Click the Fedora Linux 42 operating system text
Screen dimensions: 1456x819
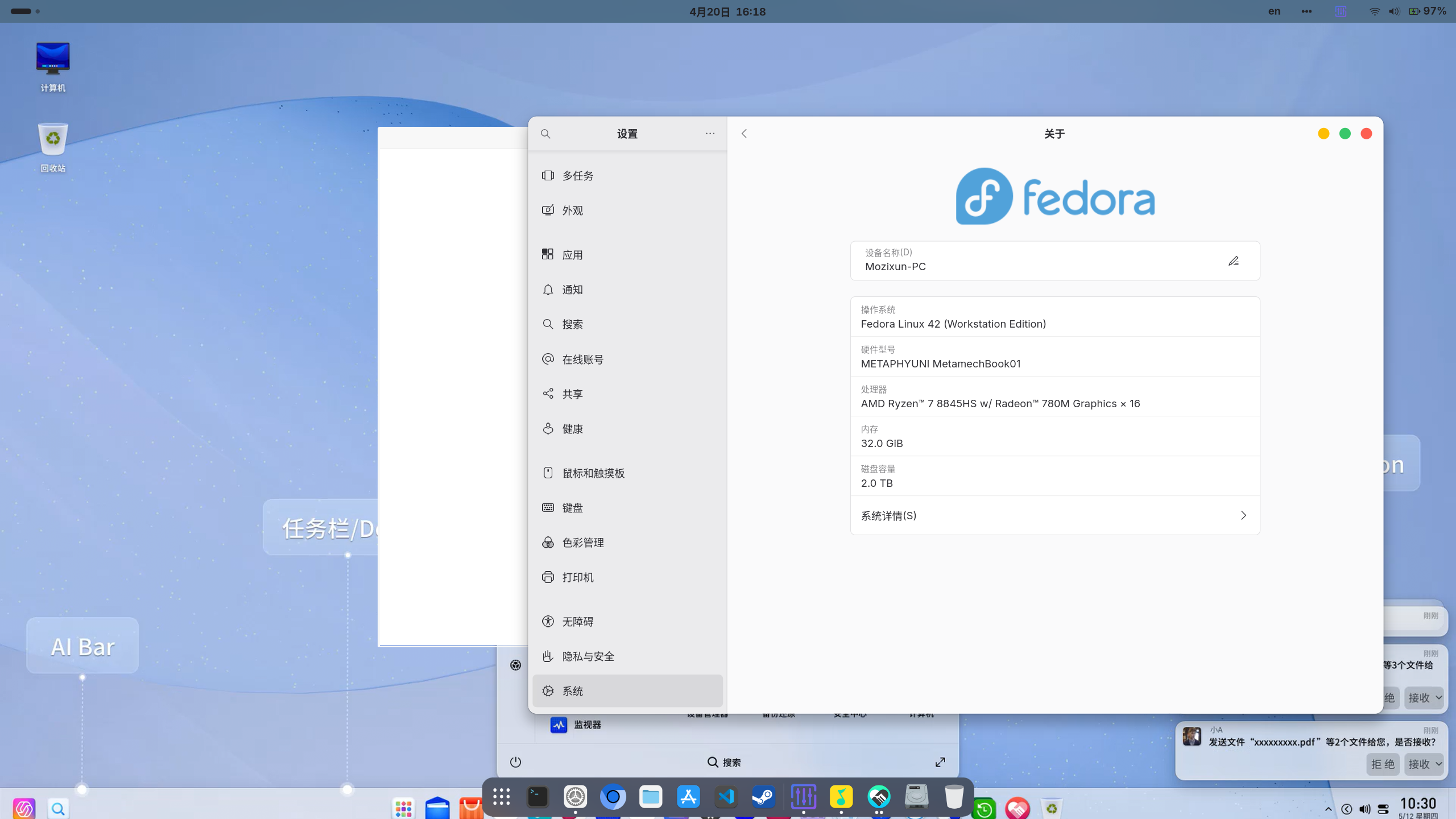(953, 324)
